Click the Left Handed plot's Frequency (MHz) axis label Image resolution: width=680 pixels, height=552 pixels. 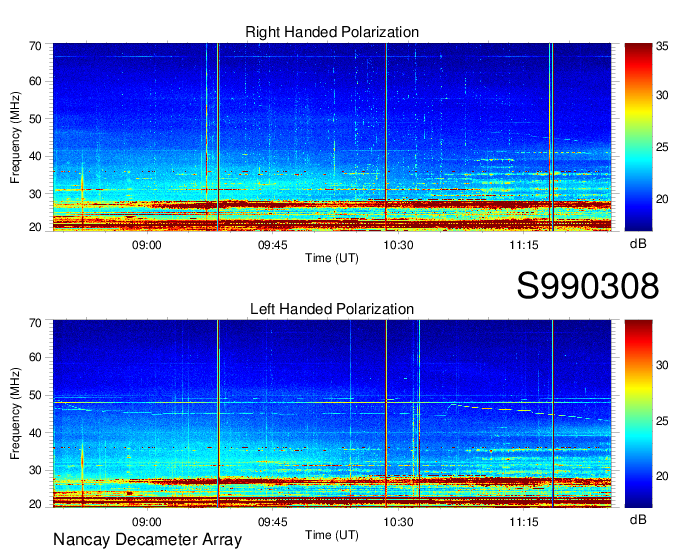pyautogui.click(x=15, y=414)
